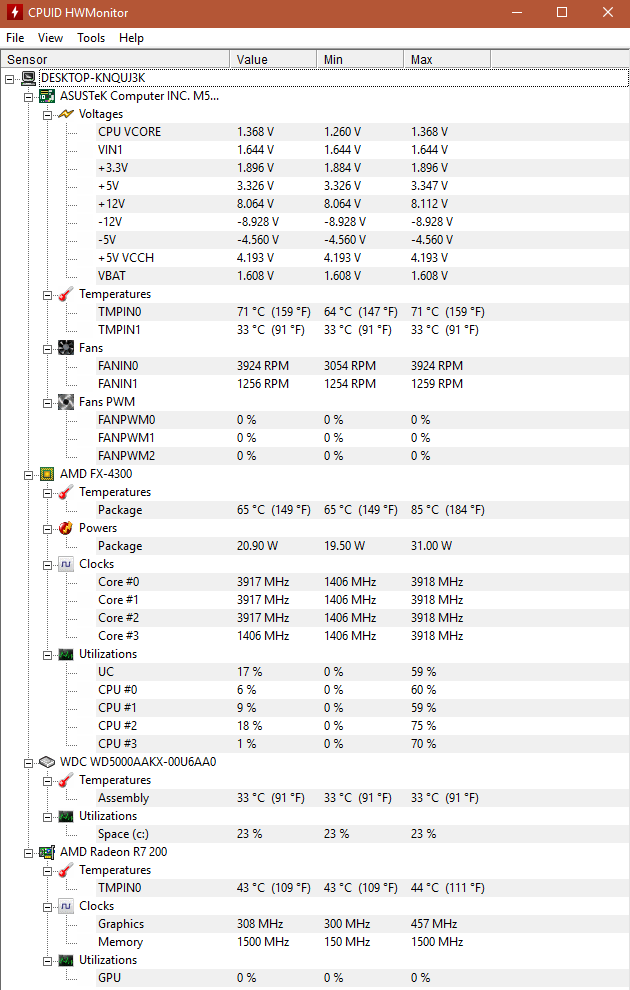
Task: Click the AMD FX-4300 processor chip icon
Action: 47,474
